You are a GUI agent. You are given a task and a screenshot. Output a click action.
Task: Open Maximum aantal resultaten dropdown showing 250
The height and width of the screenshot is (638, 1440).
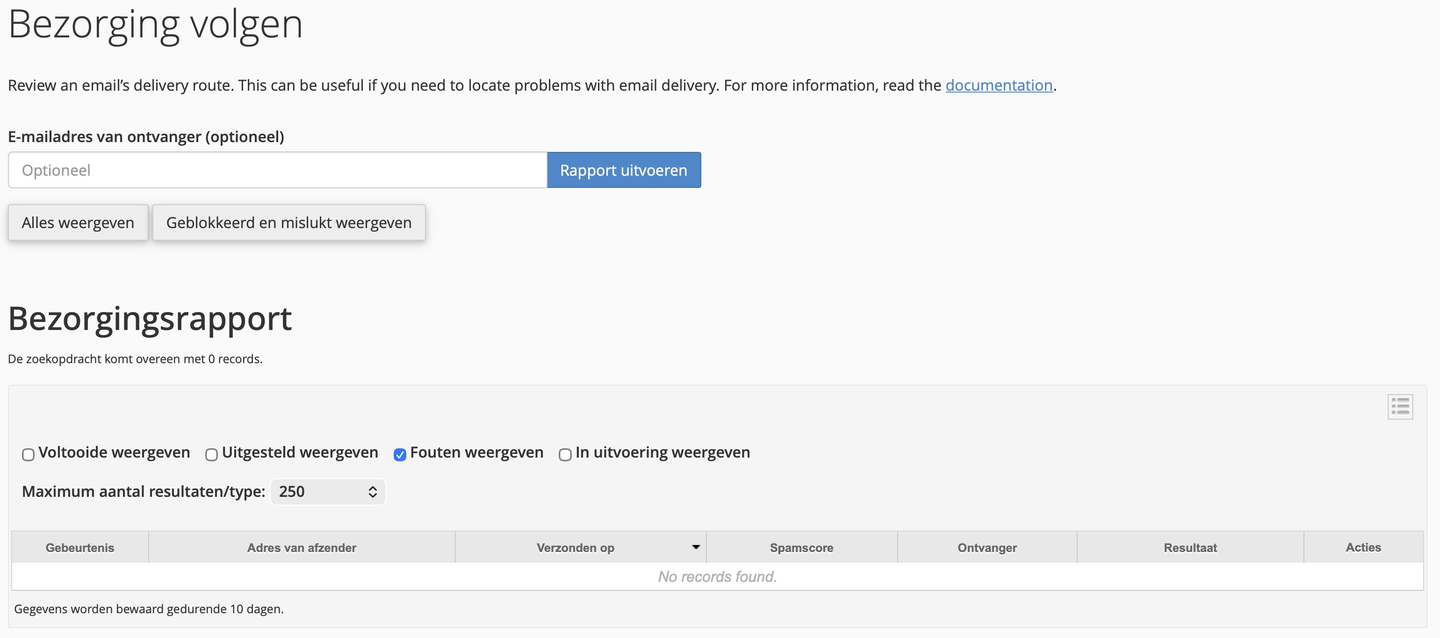[327, 492]
